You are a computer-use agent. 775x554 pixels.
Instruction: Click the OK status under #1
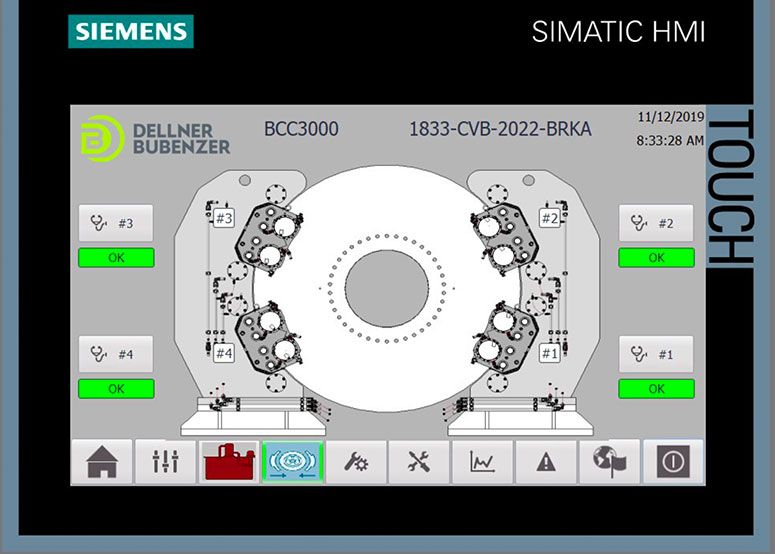point(656,389)
